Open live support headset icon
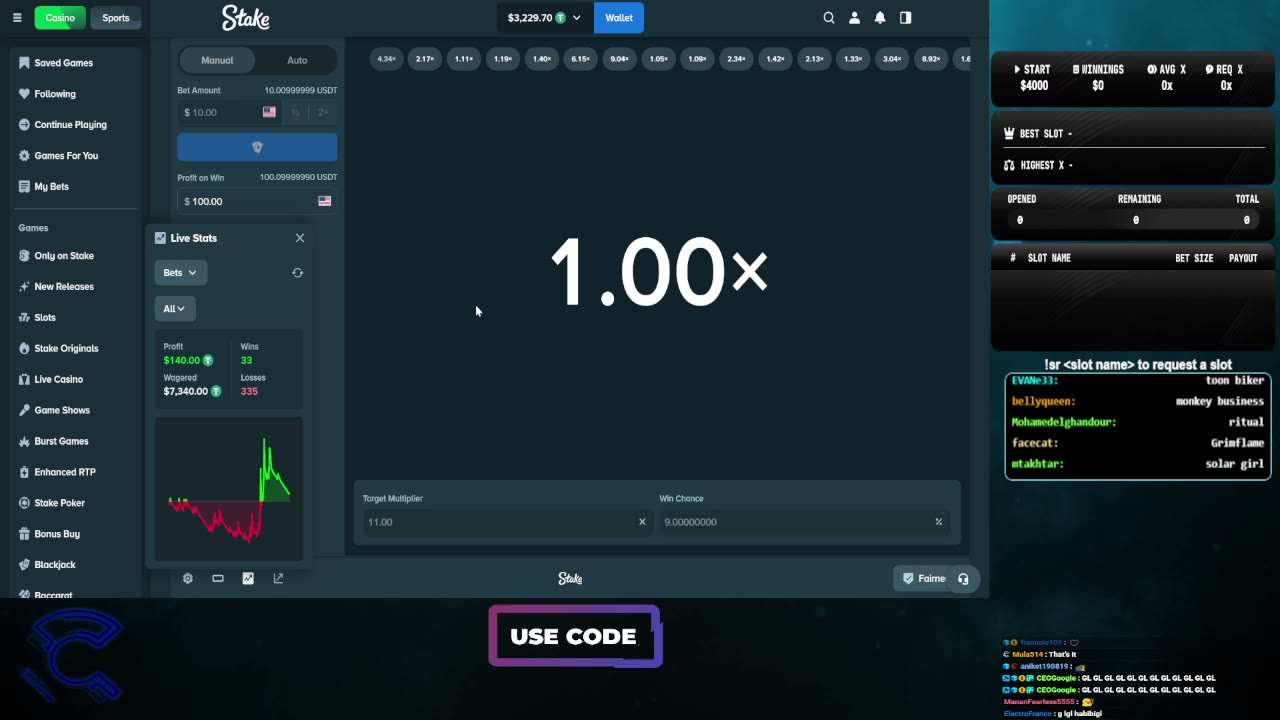This screenshot has width=1280, height=720. point(963,578)
